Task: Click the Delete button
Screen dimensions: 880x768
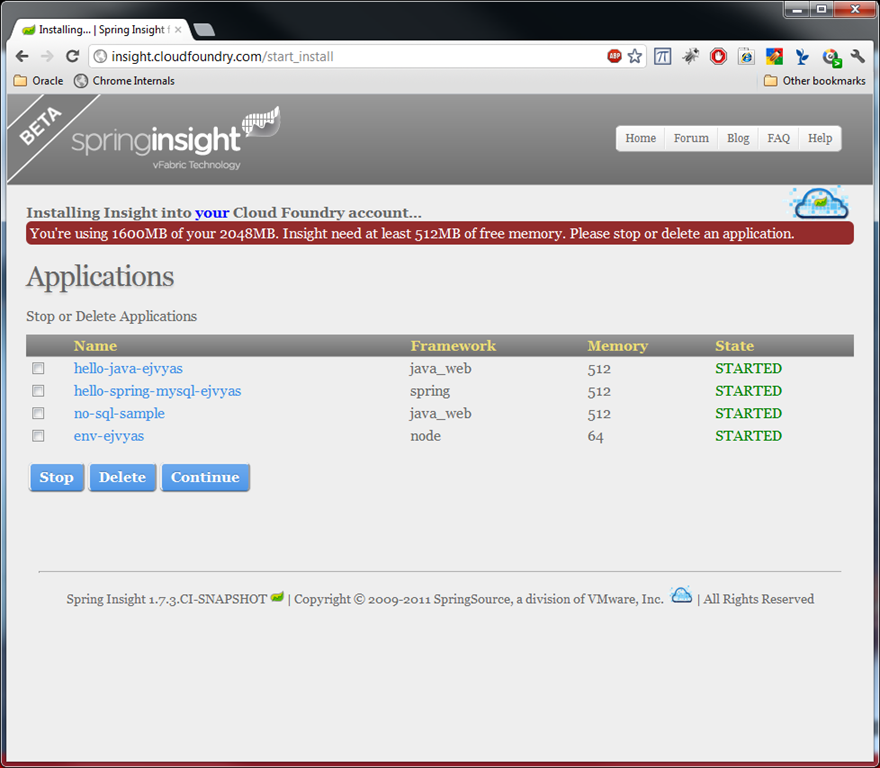Action: pos(122,477)
